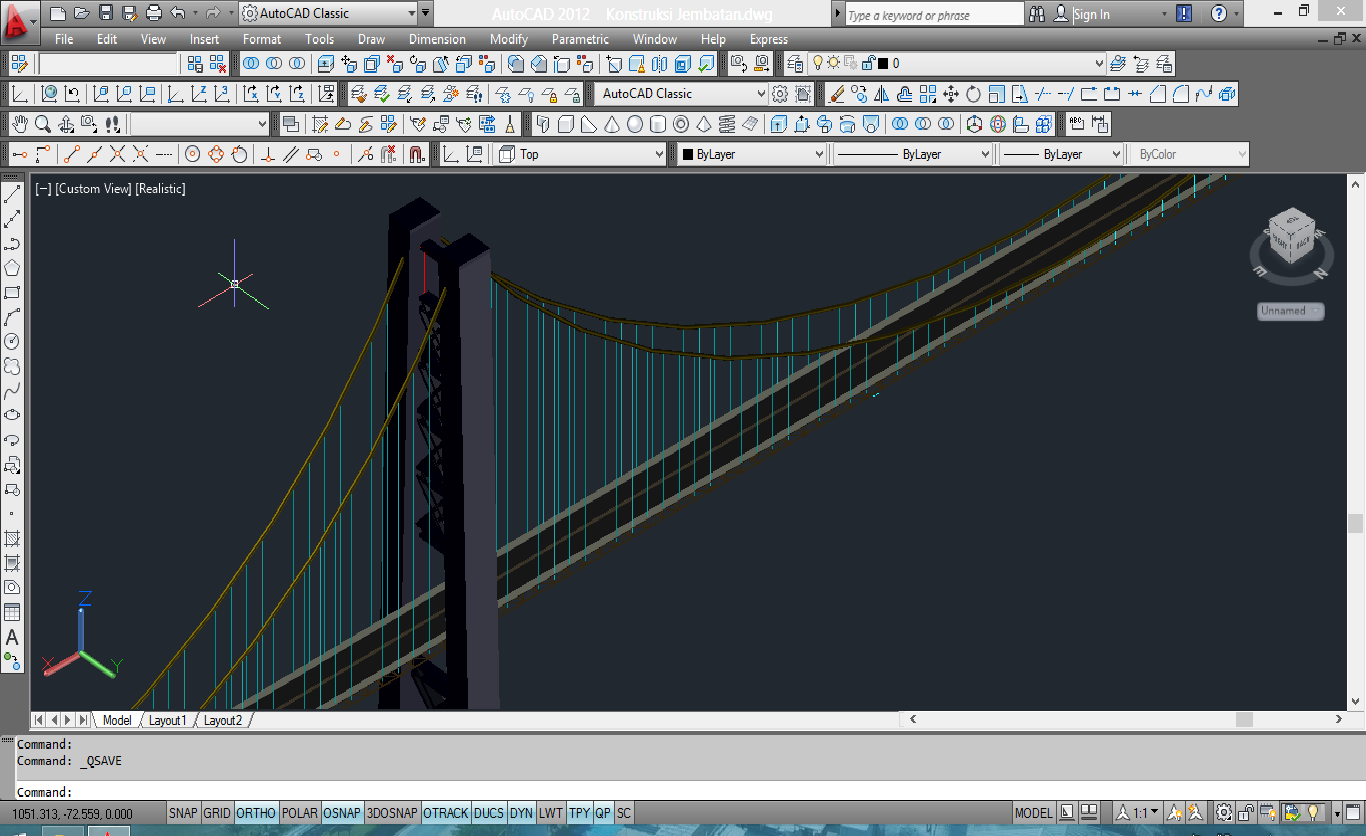
Task: Click the keyword search input field
Action: click(x=933, y=14)
